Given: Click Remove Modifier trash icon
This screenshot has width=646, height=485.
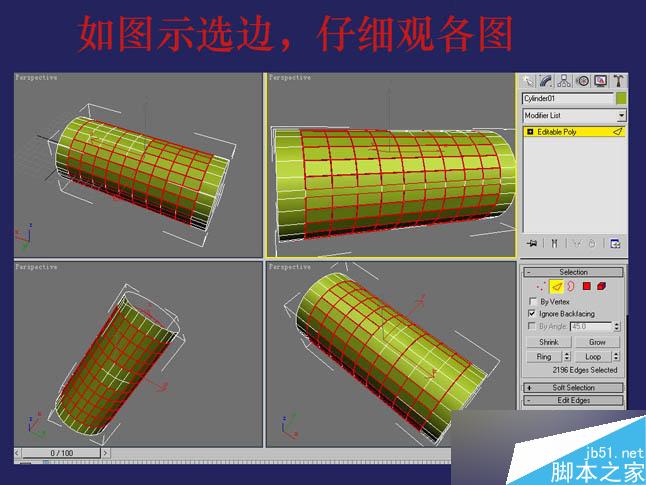Looking at the screenshot, I should [x=592, y=244].
